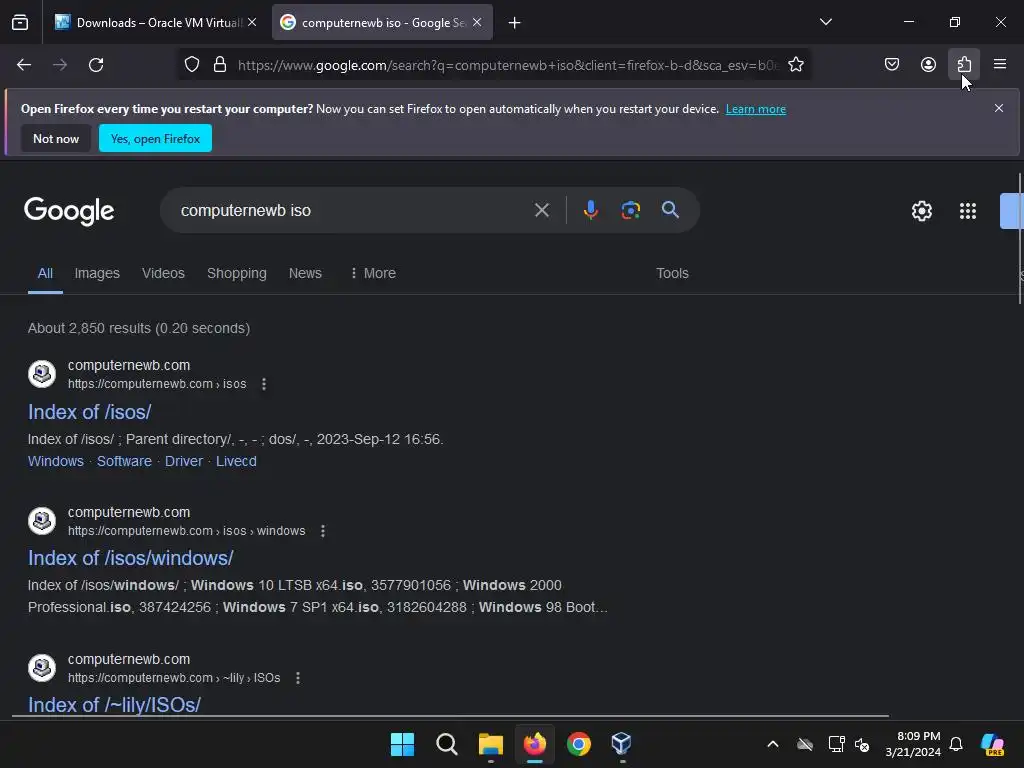Screen dimensions: 1024x768
Task: Open options for isos › windows result
Action: click(x=323, y=531)
